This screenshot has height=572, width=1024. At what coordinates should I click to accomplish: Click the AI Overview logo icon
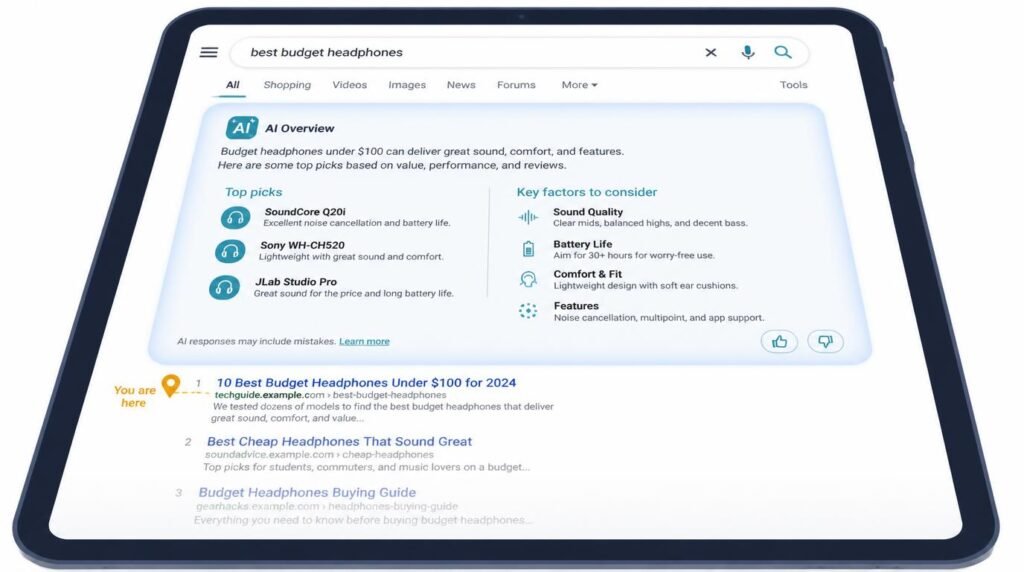pyautogui.click(x=242, y=128)
